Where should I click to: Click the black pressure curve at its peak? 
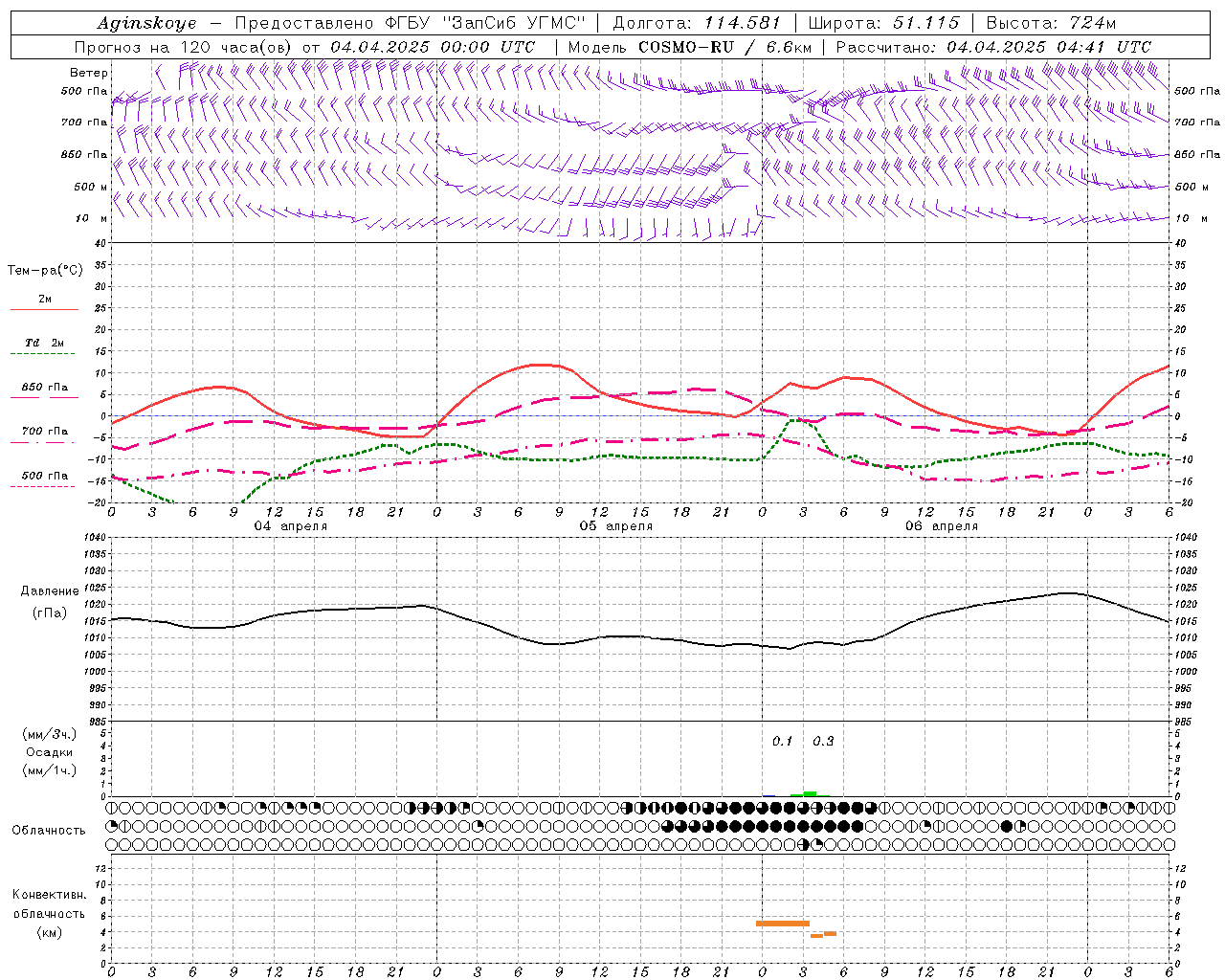[1066, 593]
